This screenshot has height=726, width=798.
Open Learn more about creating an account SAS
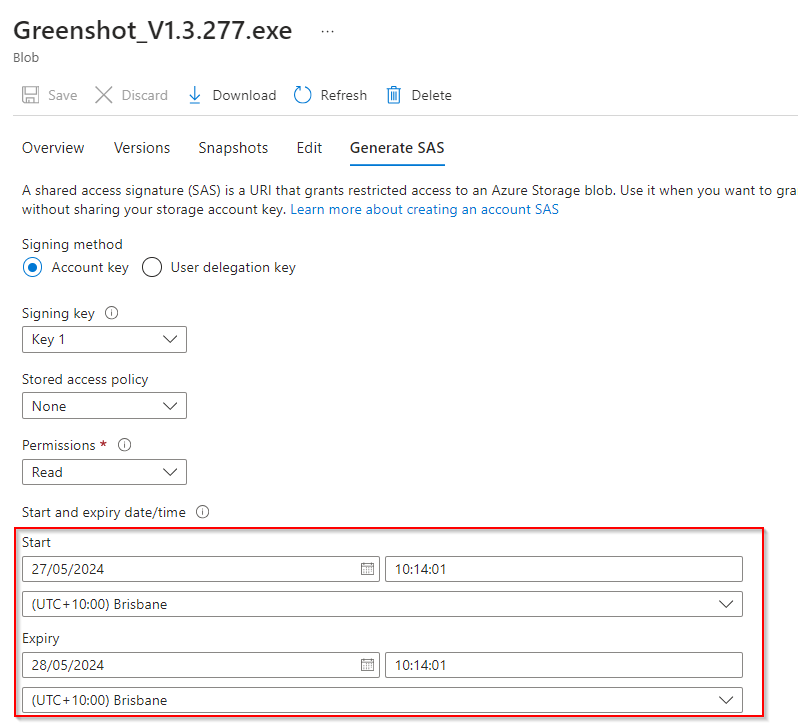[424, 210]
